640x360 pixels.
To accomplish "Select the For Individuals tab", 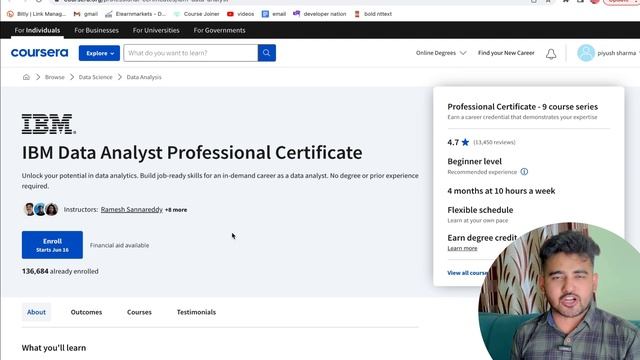I will [37, 30].
